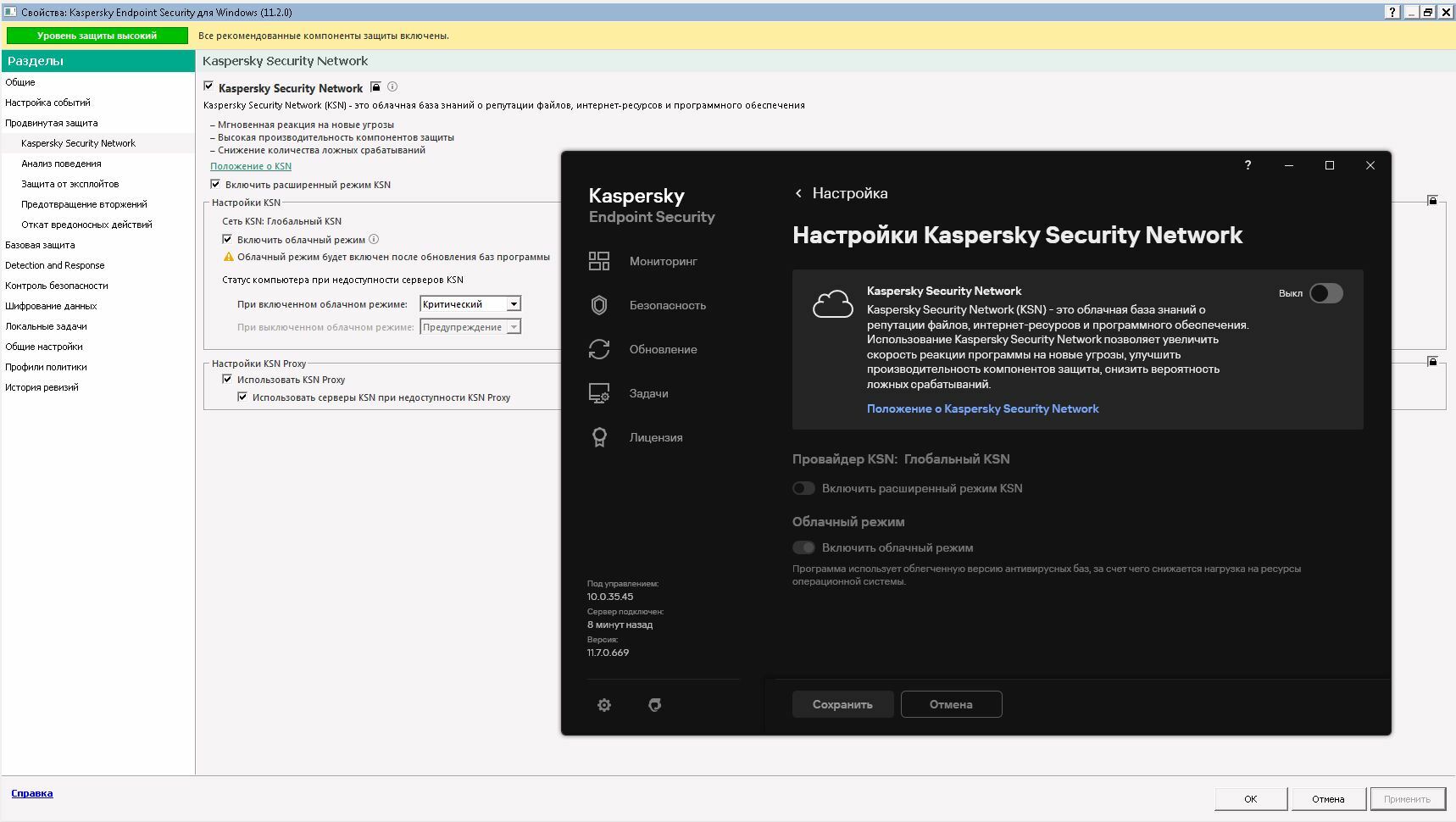Open Предотвращение вторжений subsection

click(x=84, y=204)
